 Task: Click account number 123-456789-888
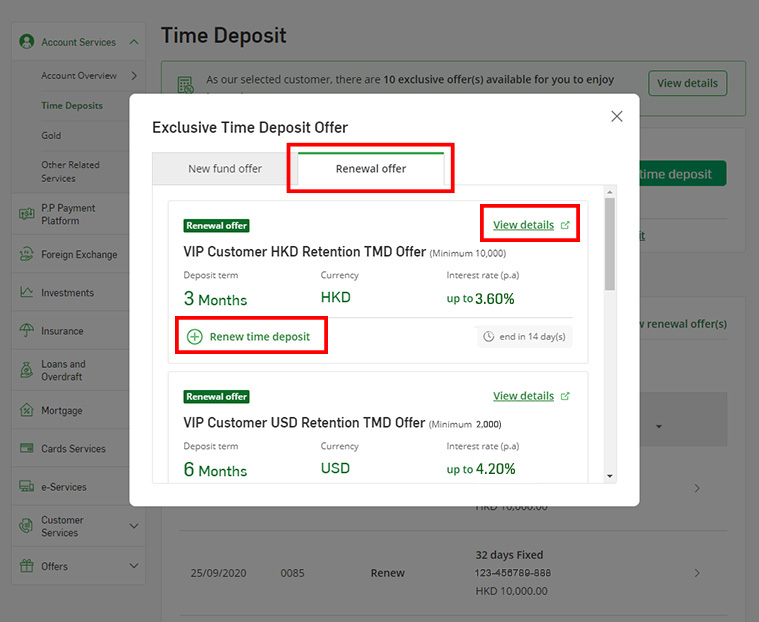[x=513, y=573]
